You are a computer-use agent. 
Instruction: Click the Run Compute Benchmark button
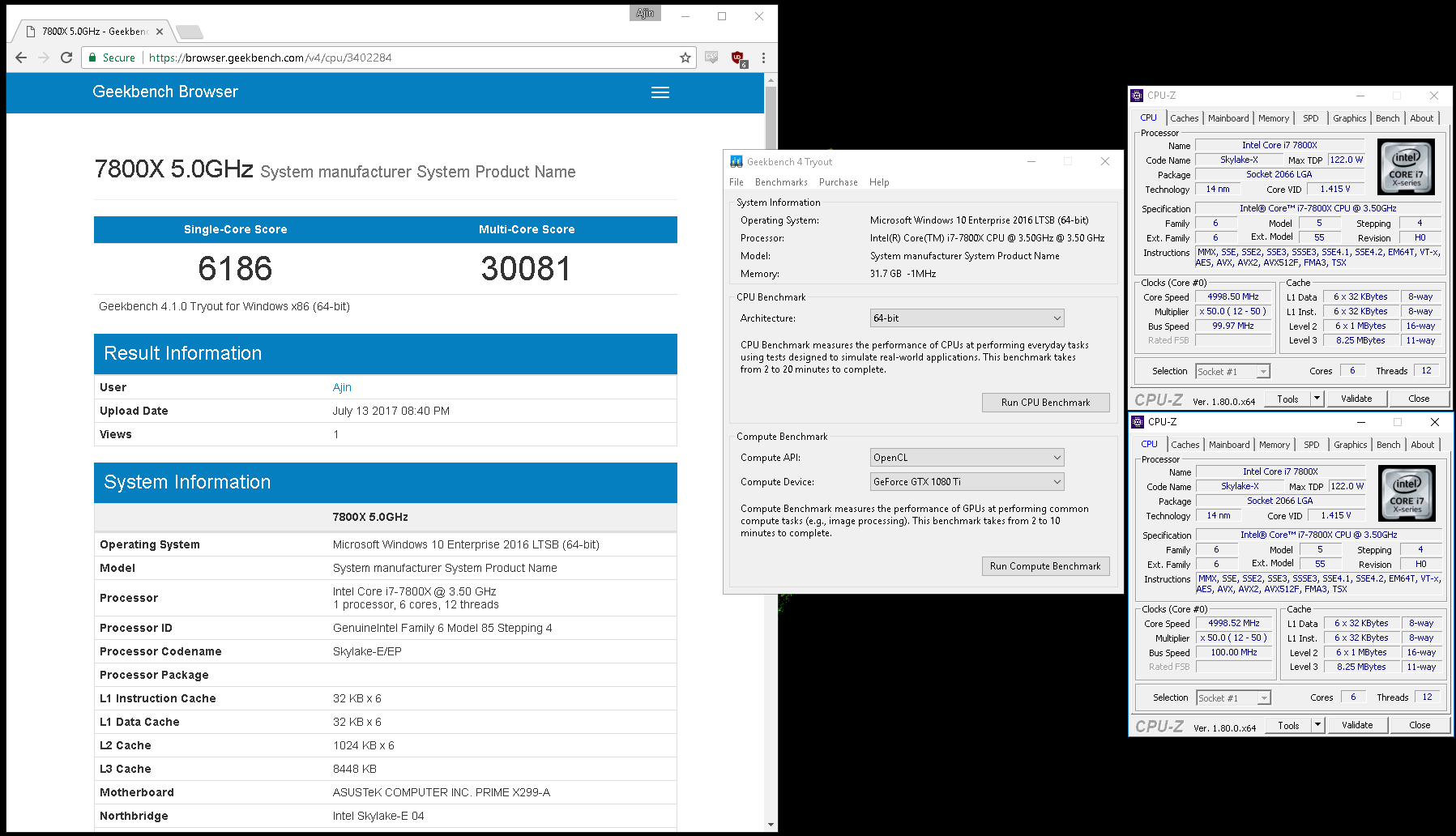(x=1045, y=566)
